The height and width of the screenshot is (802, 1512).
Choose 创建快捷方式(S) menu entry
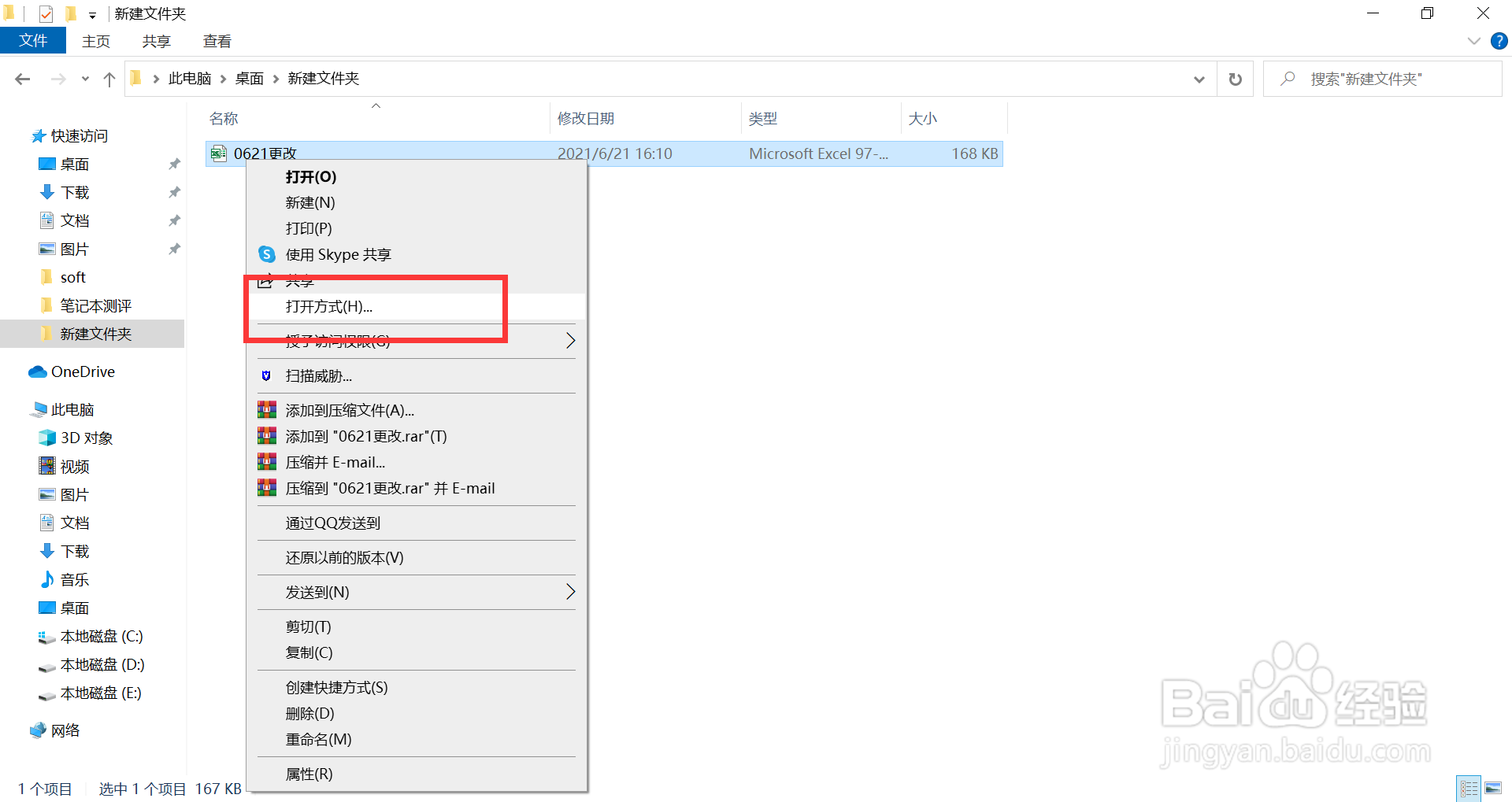tap(417, 688)
